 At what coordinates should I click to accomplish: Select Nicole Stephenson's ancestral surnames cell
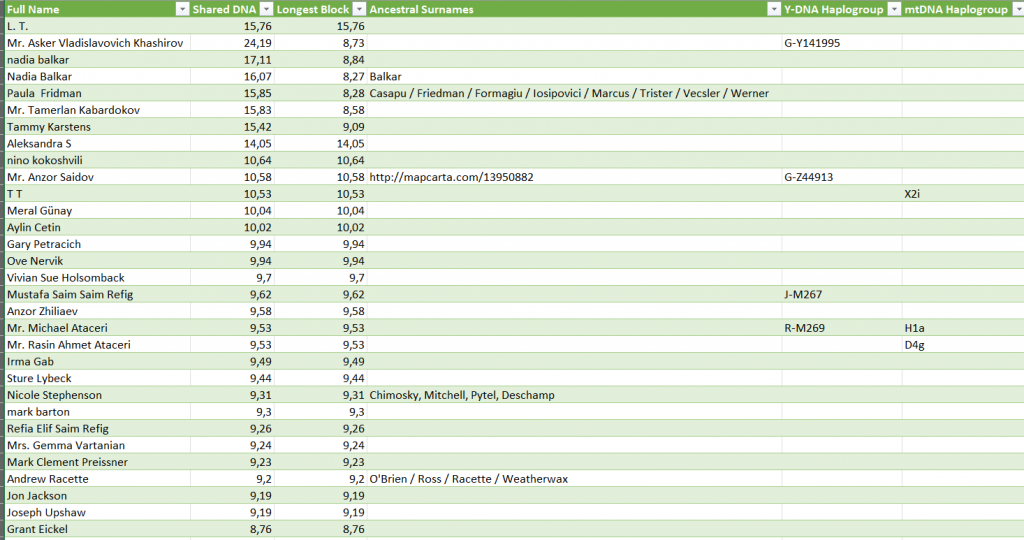click(462, 395)
